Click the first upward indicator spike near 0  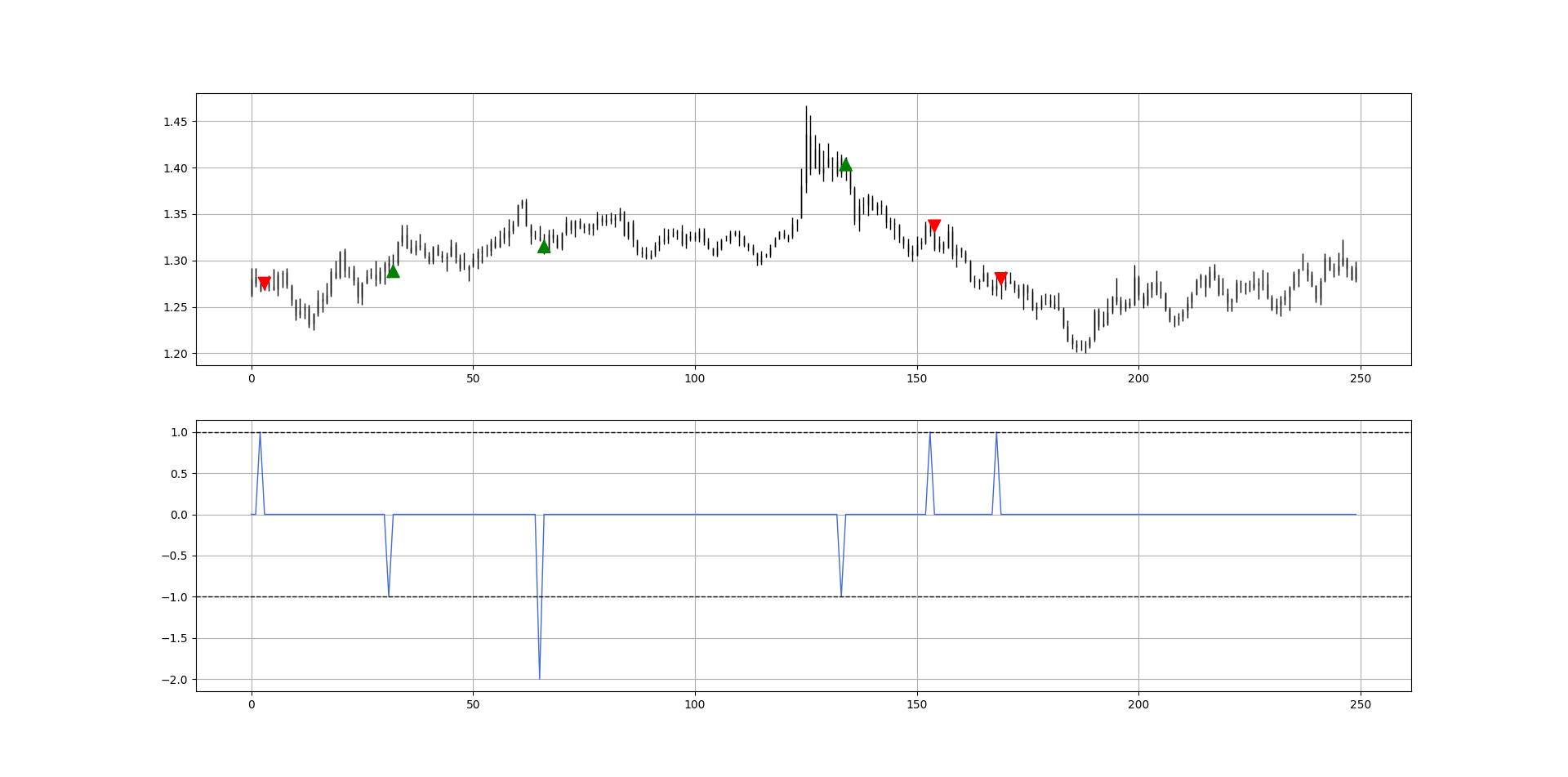260,473
